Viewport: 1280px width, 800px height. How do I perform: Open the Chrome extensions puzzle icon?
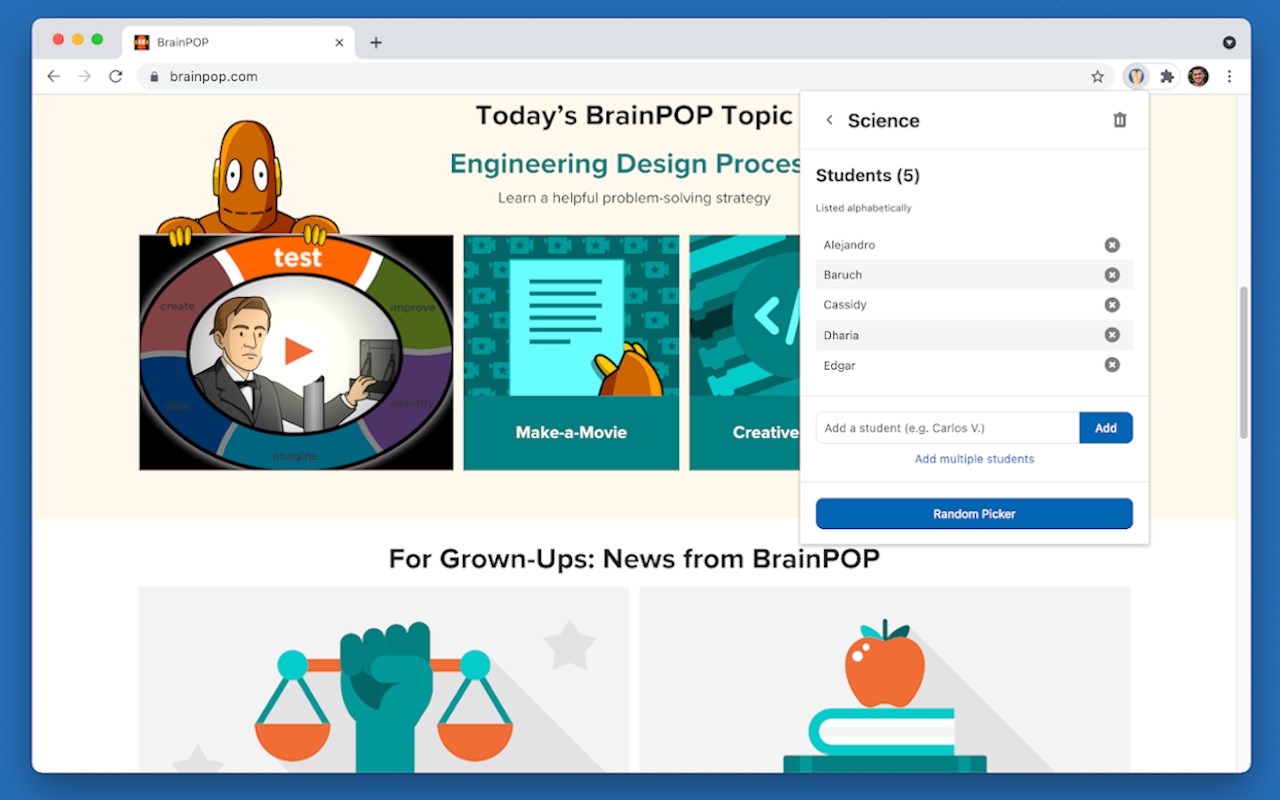coord(1167,76)
